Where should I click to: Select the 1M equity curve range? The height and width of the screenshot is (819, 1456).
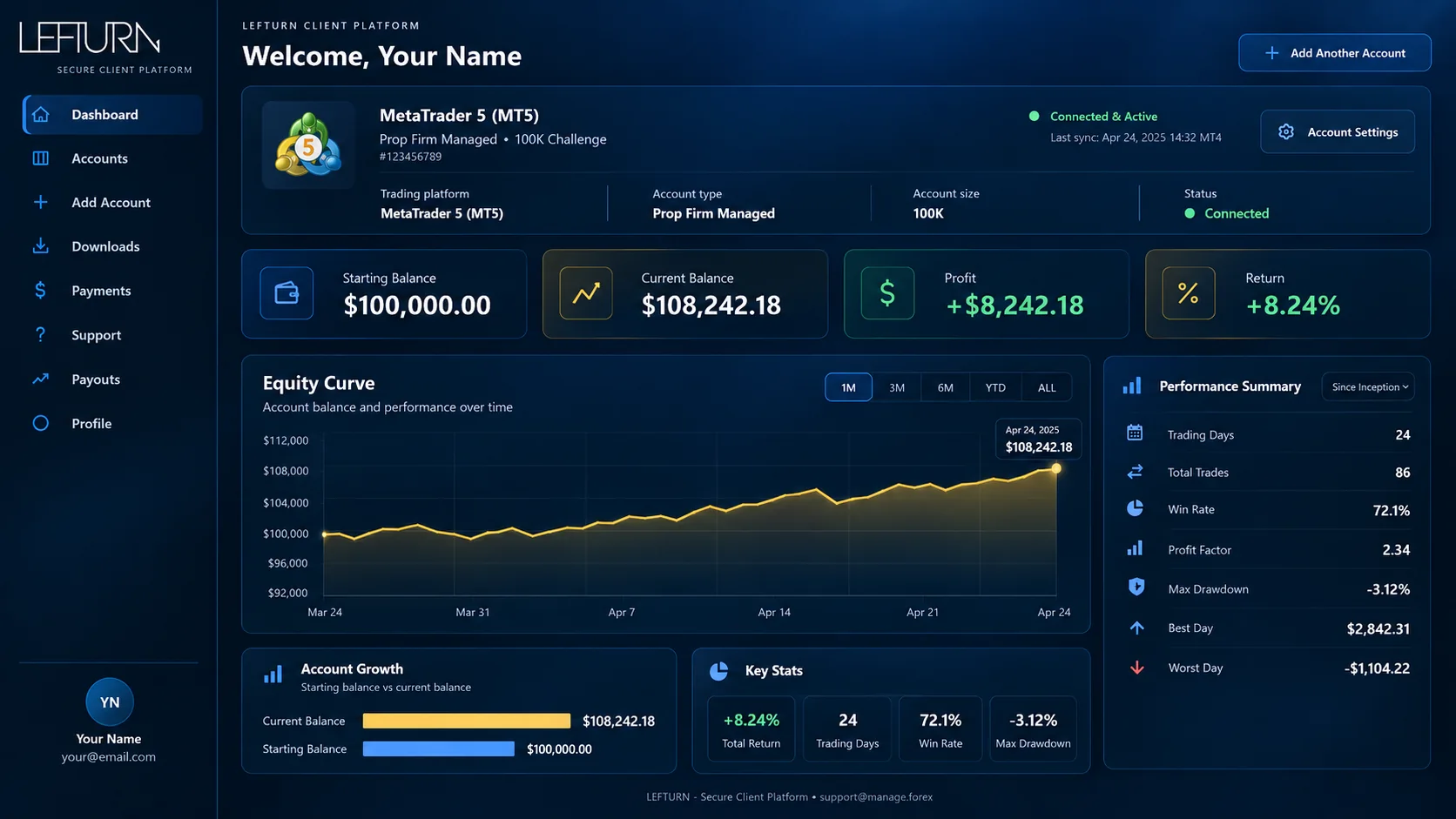tap(848, 387)
